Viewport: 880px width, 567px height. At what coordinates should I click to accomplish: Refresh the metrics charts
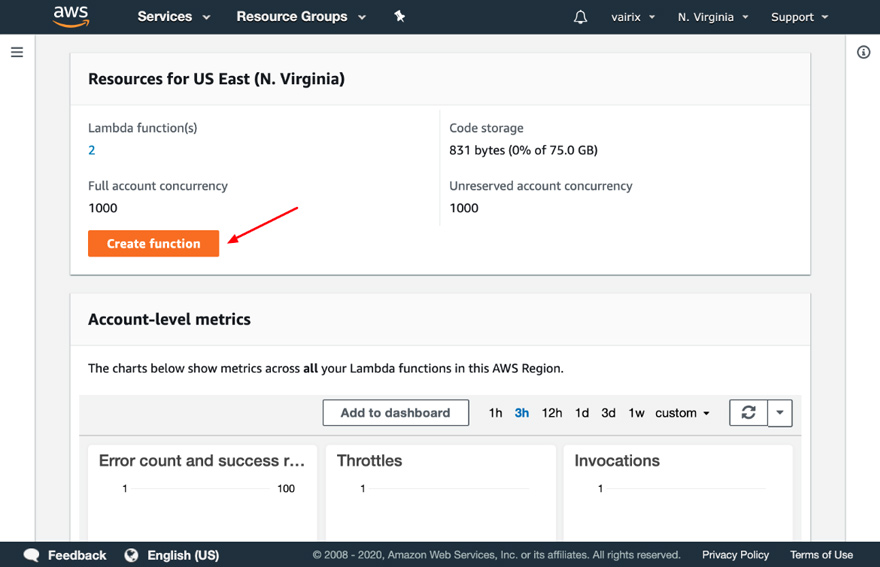[748, 413]
